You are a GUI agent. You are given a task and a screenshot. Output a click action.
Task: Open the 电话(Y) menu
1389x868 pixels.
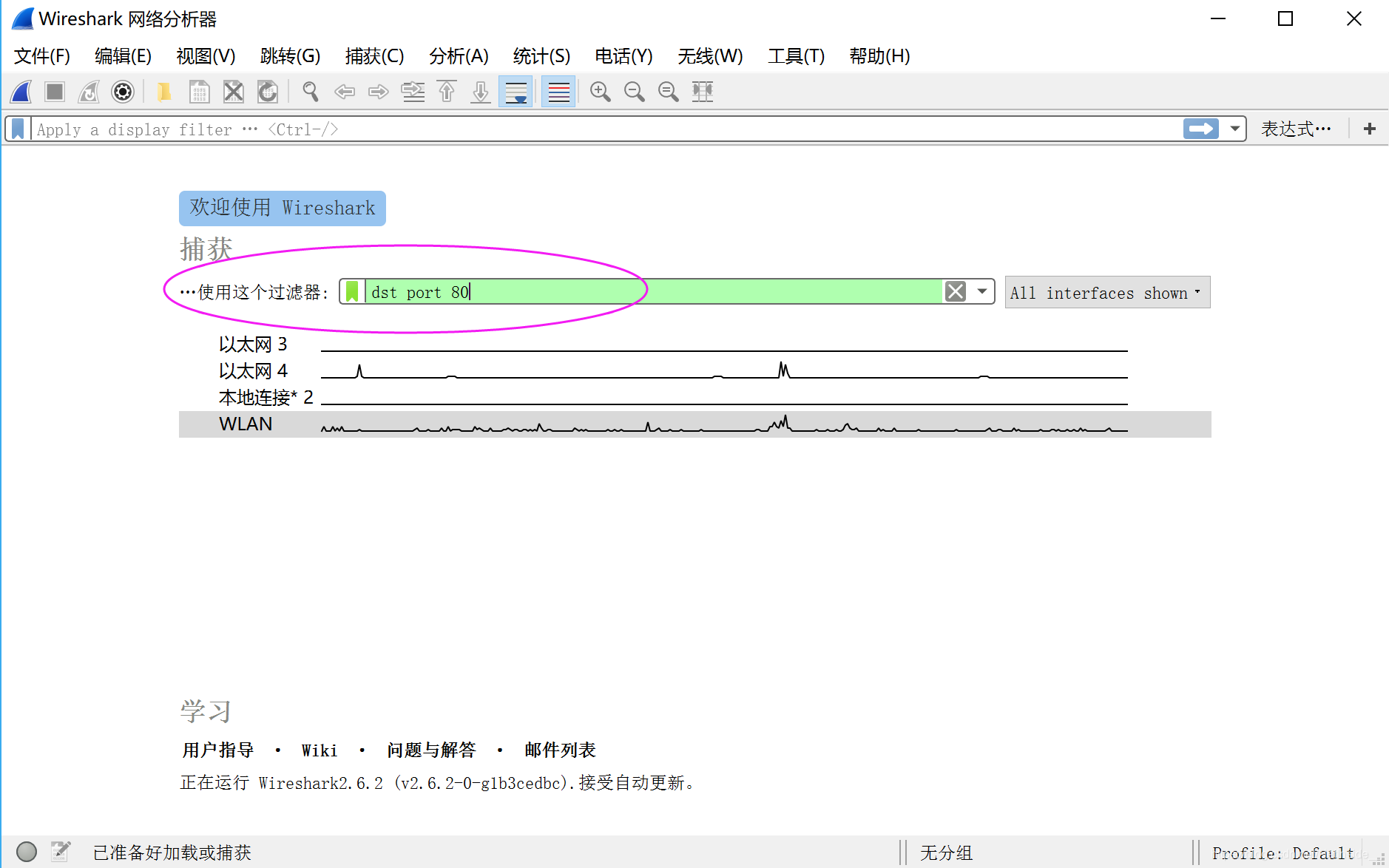click(624, 56)
